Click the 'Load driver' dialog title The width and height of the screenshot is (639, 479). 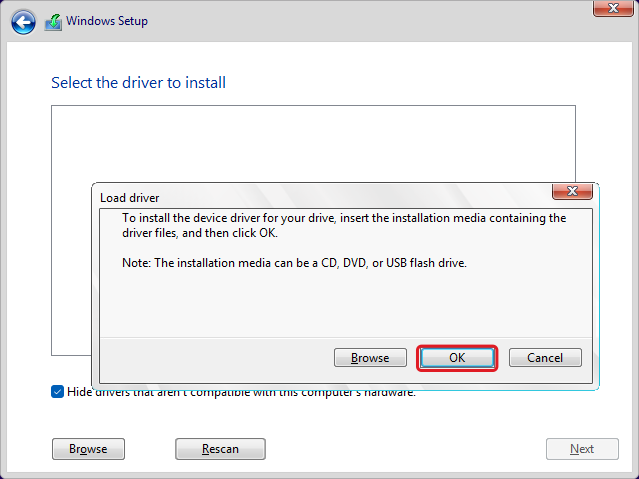(x=130, y=198)
